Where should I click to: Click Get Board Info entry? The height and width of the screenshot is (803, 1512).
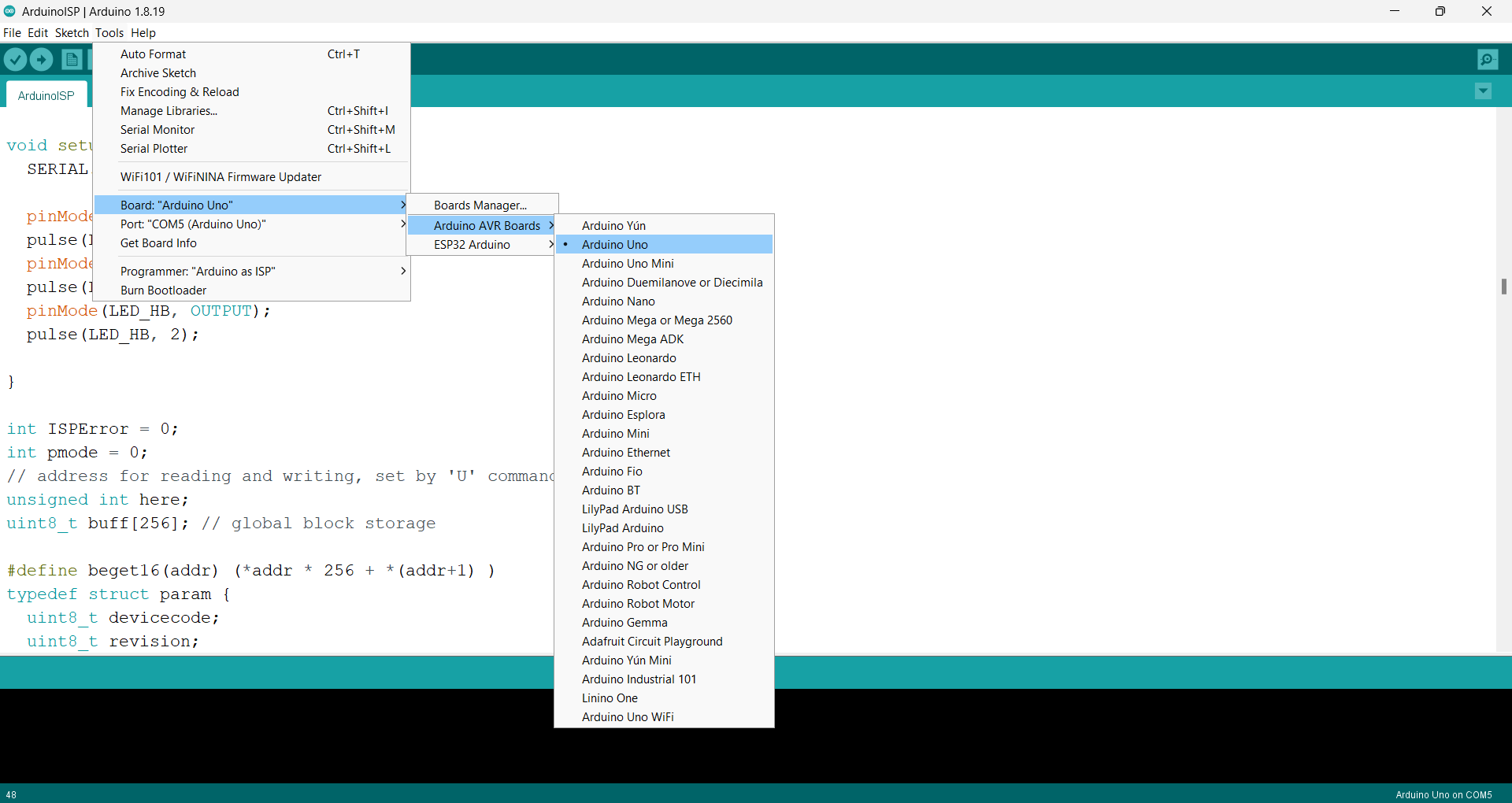click(x=252, y=243)
